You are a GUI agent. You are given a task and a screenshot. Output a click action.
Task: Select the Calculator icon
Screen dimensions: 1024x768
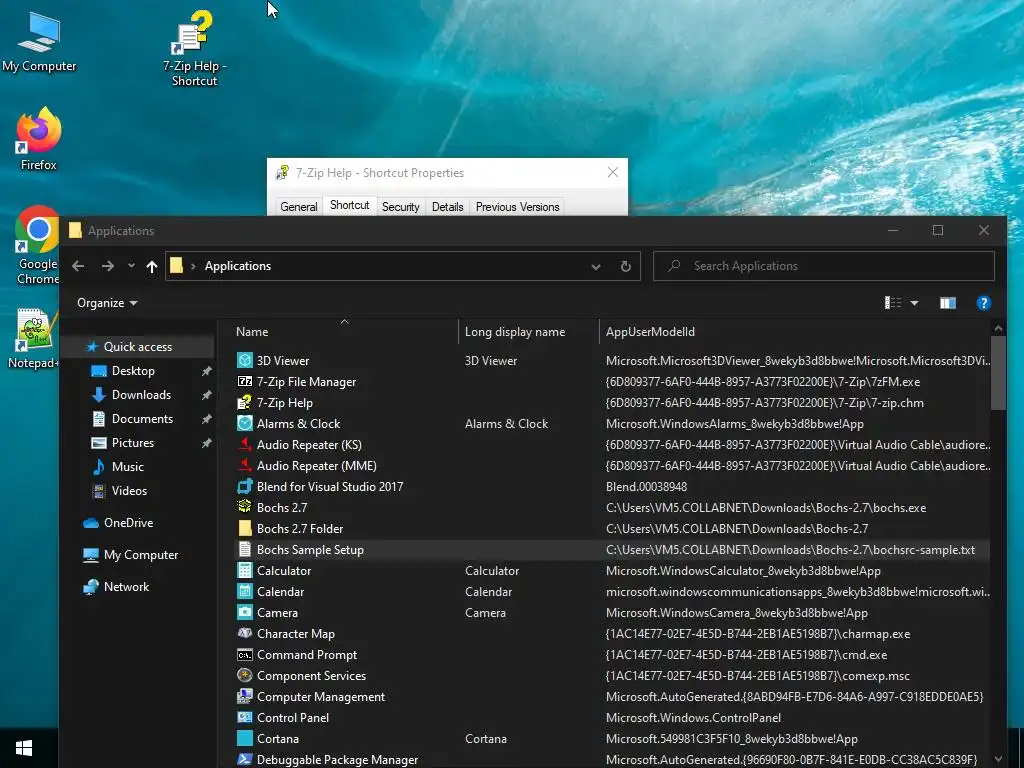point(245,570)
